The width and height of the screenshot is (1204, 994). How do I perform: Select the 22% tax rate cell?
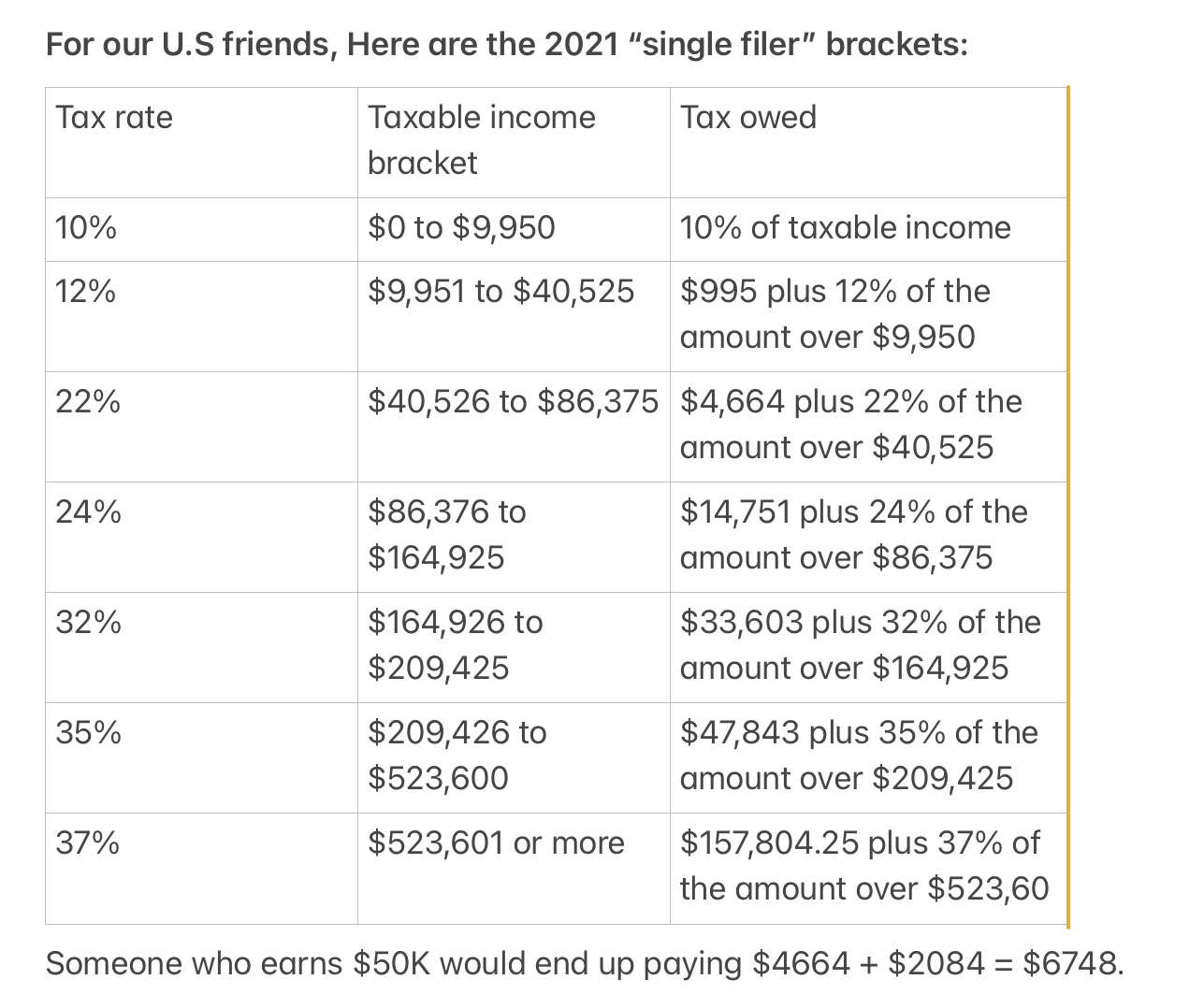click(88, 402)
